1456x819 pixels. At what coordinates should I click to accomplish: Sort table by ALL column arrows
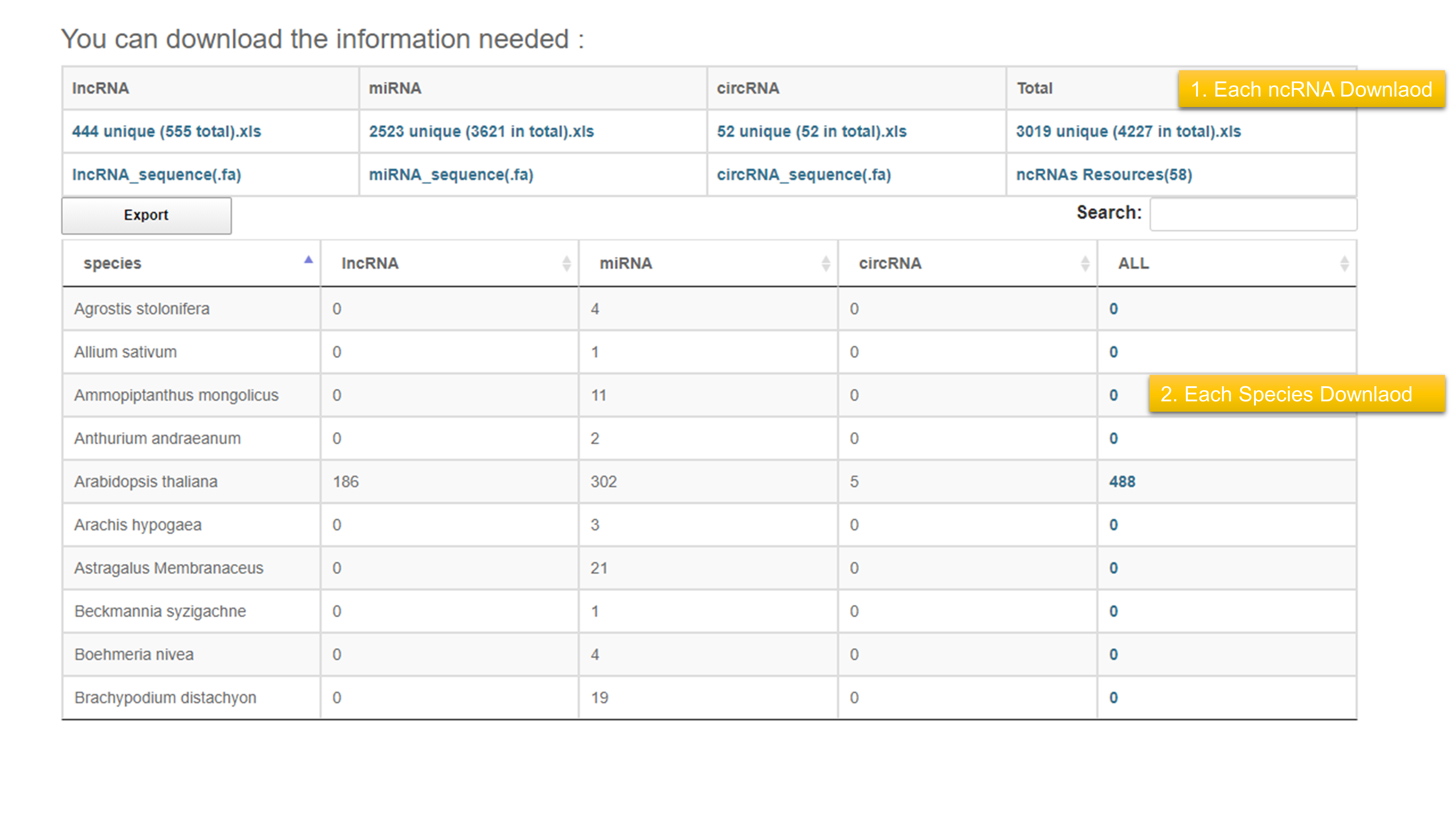(1344, 264)
